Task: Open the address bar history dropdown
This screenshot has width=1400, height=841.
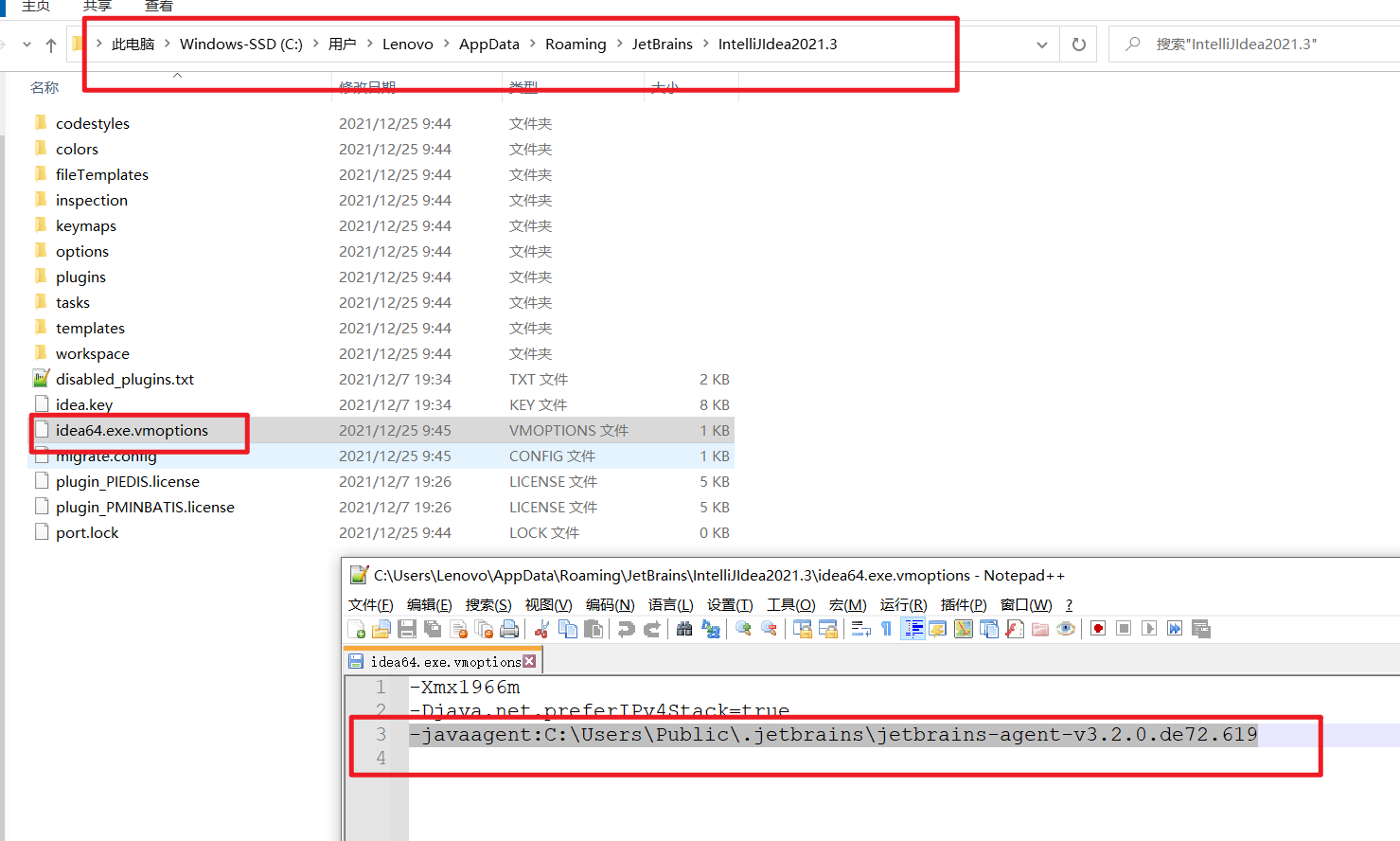Action: coord(1041,45)
